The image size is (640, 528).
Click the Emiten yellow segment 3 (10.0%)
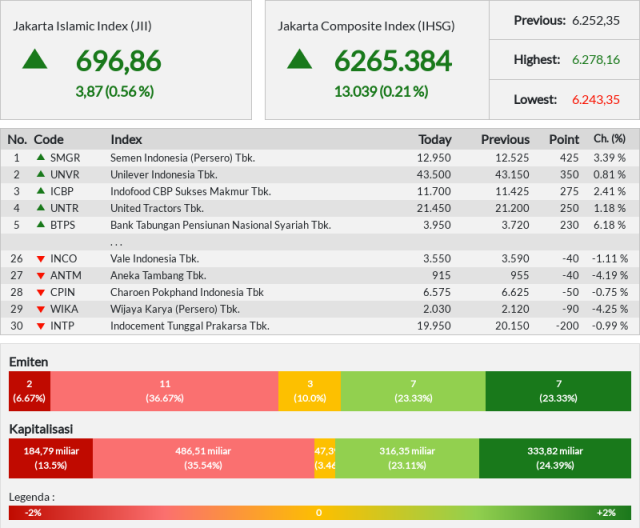point(309,391)
